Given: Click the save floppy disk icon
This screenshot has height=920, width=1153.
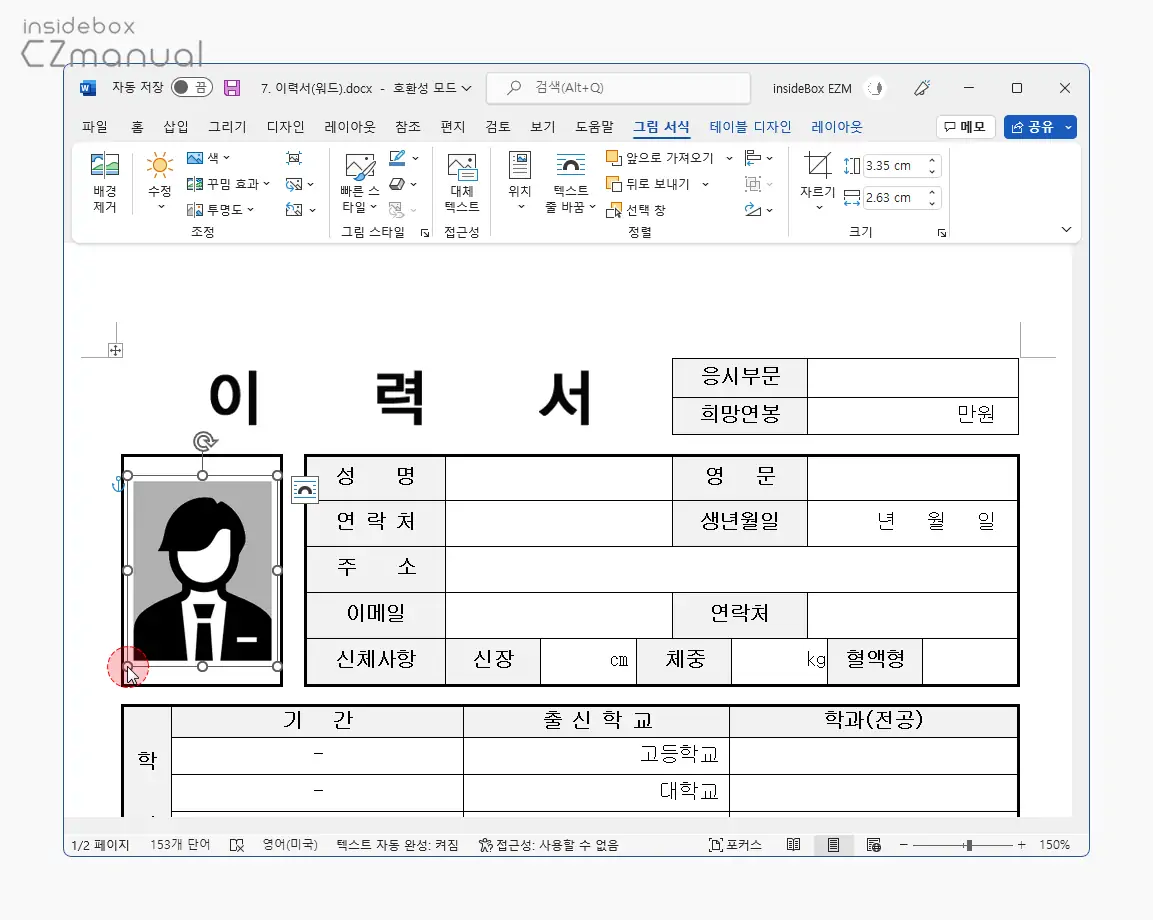Looking at the screenshot, I should pos(232,88).
